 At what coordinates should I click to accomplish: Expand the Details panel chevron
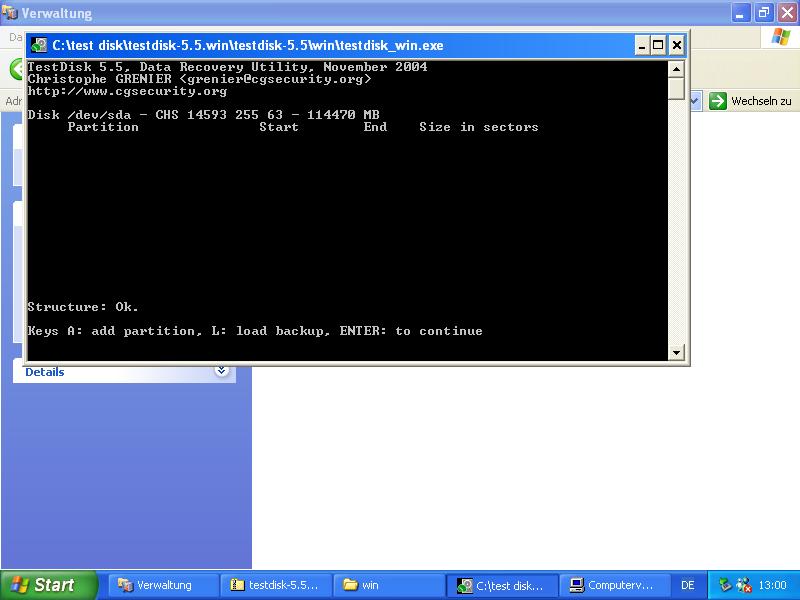point(221,370)
